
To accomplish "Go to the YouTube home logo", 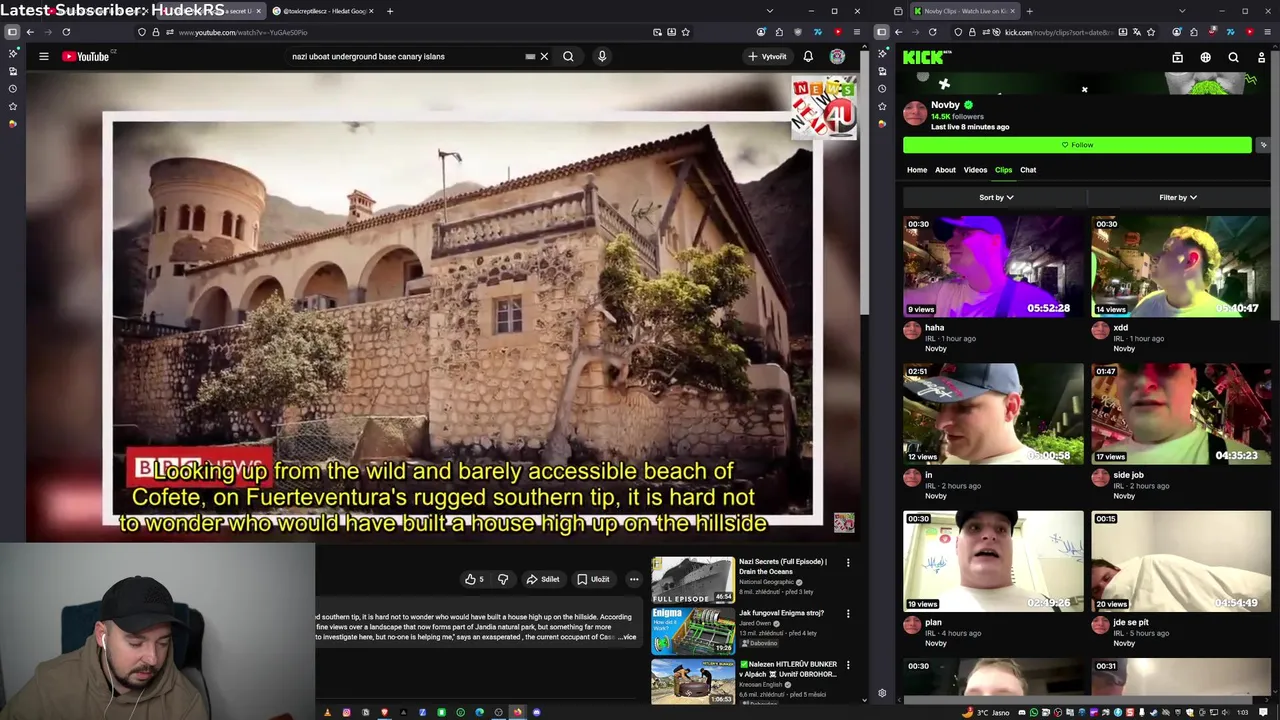I will (88, 56).
